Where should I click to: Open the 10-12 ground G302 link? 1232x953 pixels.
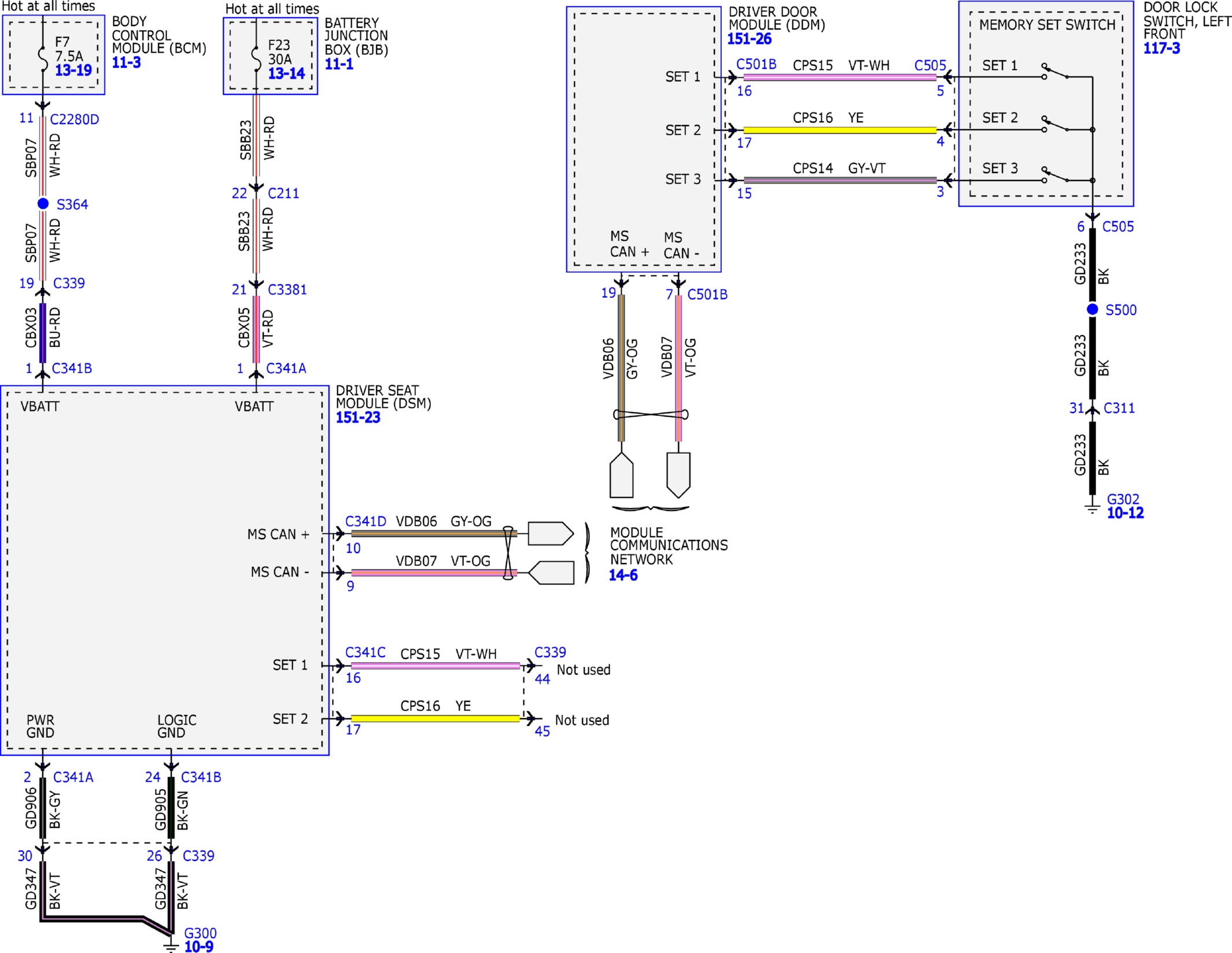tap(1125, 513)
